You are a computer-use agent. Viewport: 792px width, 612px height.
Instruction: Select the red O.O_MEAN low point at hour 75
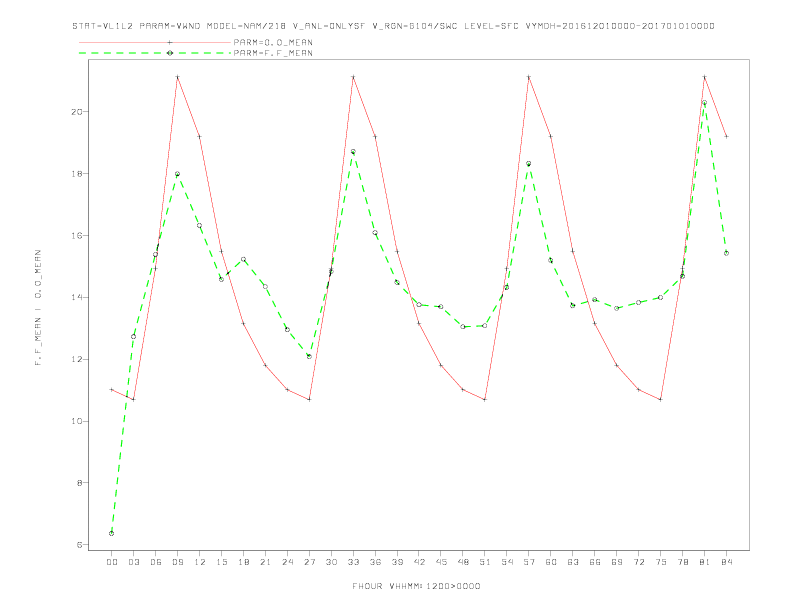pos(661,399)
